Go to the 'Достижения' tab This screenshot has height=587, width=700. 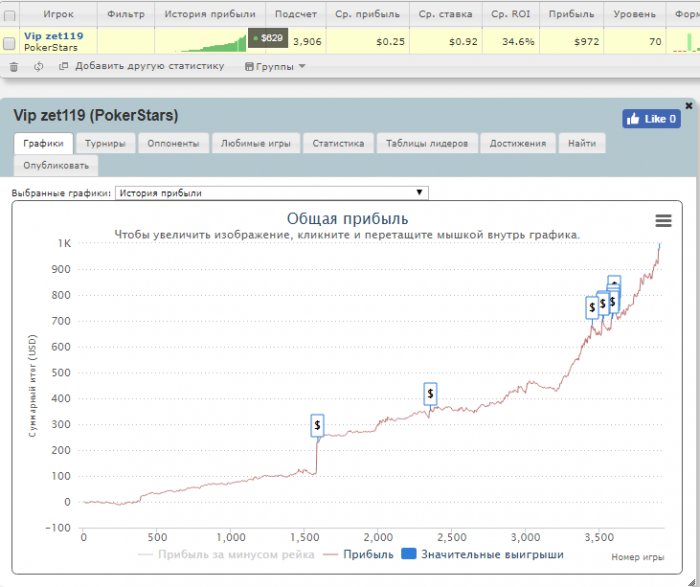click(x=518, y=144)
